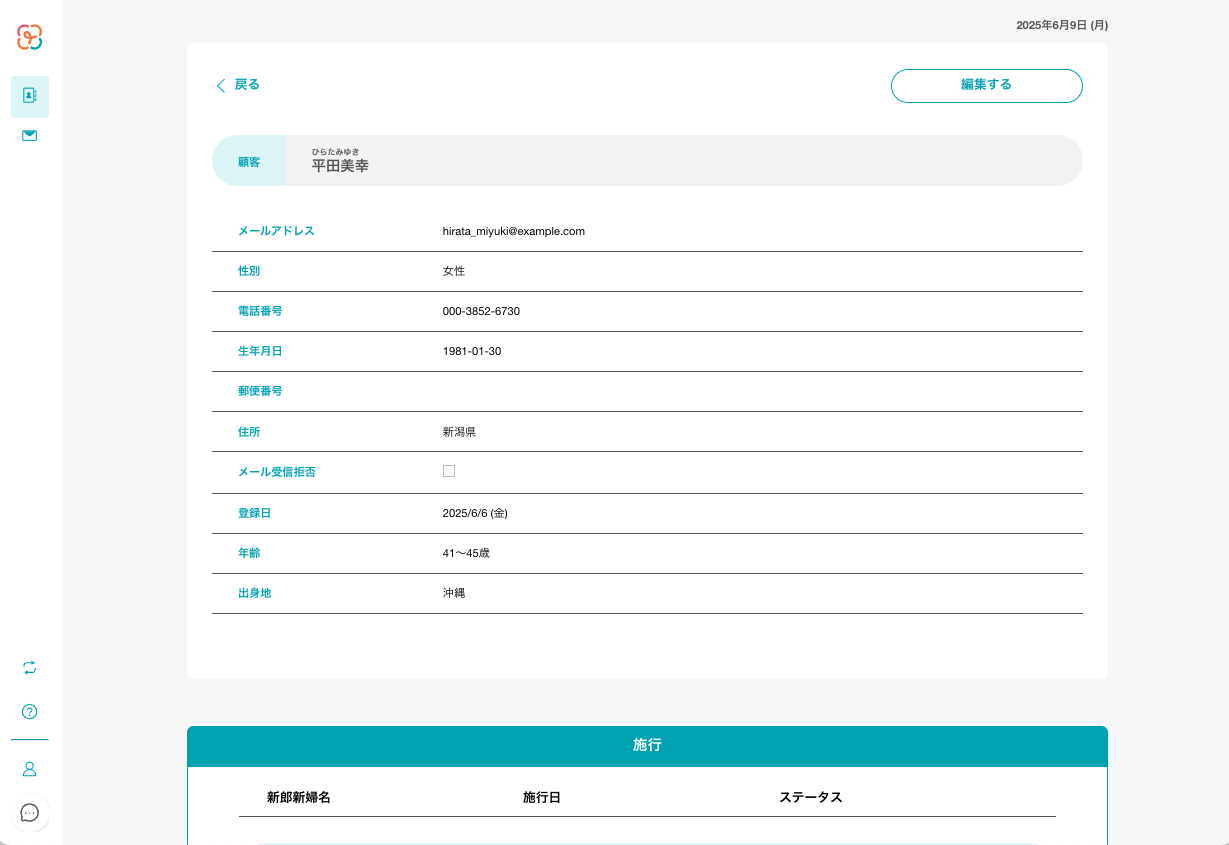
Task: Open the mail icon in sidebar
Action: click(30, 135)
